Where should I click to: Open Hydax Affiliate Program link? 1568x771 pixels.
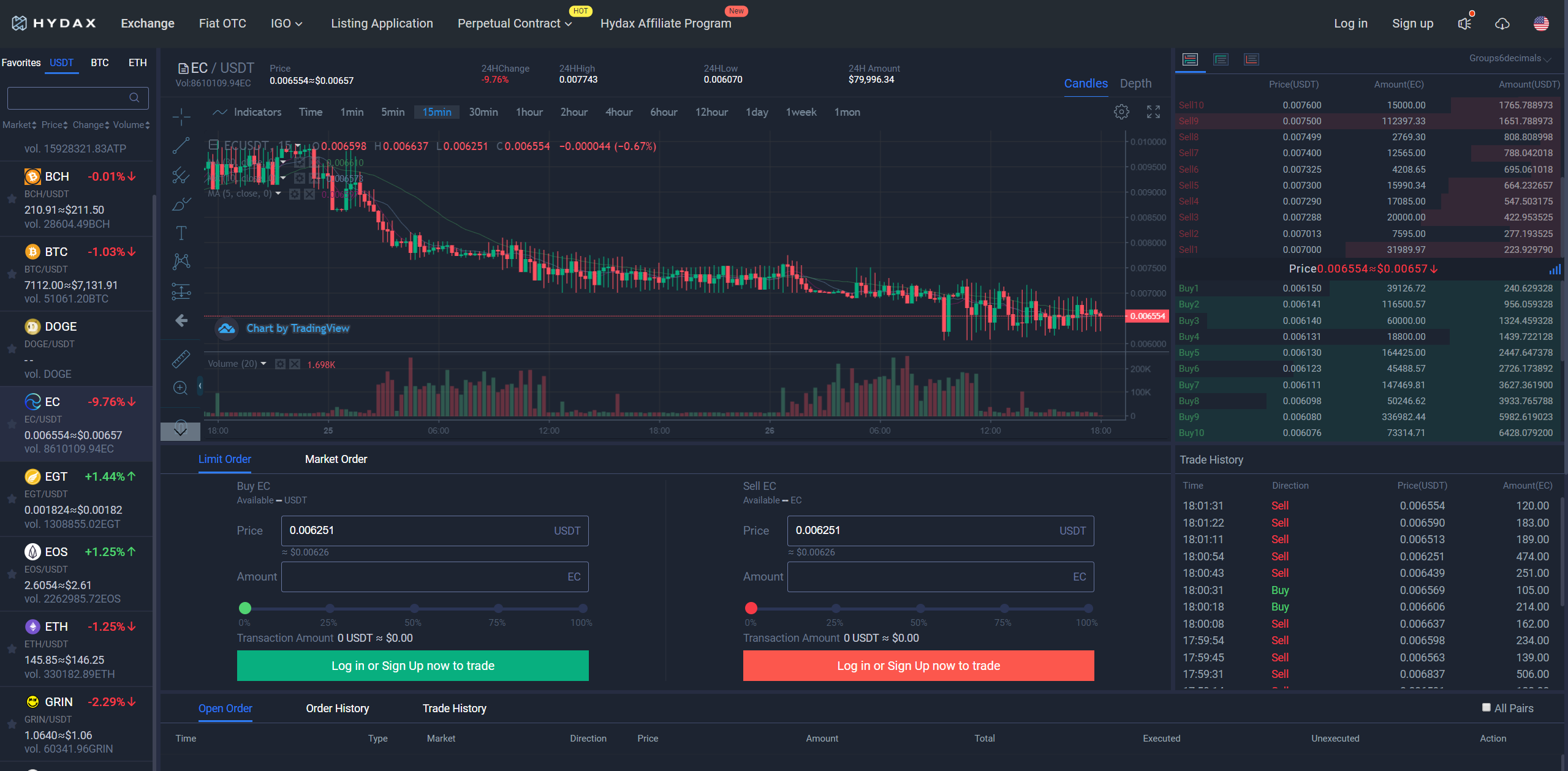(x=666, y=23)
